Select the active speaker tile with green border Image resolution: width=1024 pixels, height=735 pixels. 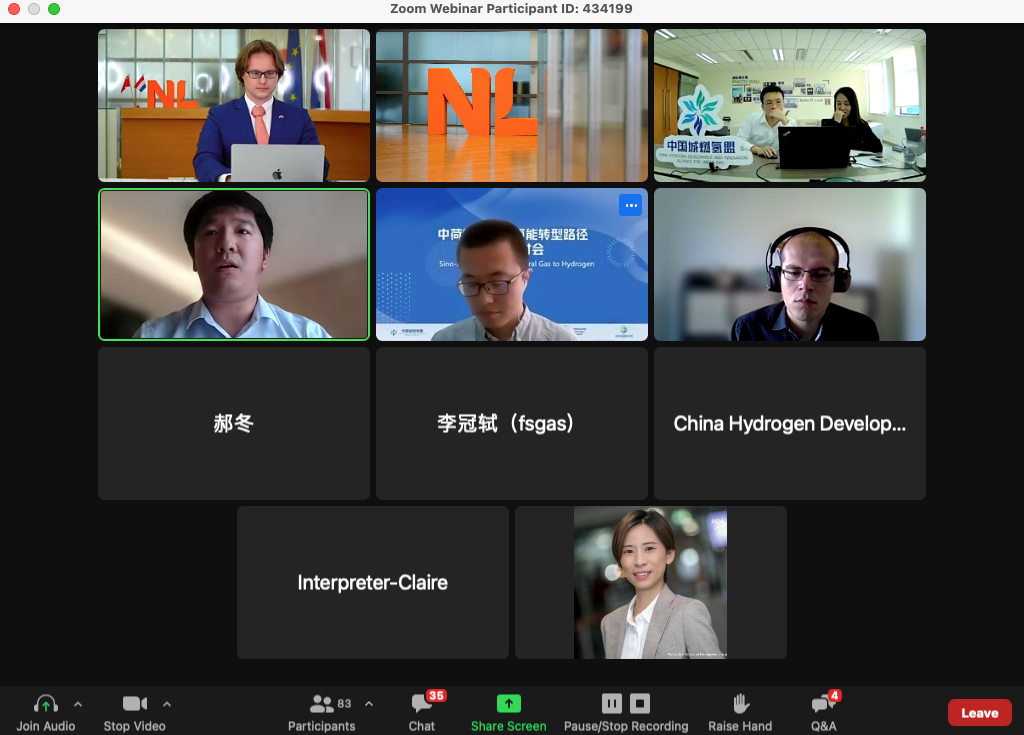coord(234,265)
